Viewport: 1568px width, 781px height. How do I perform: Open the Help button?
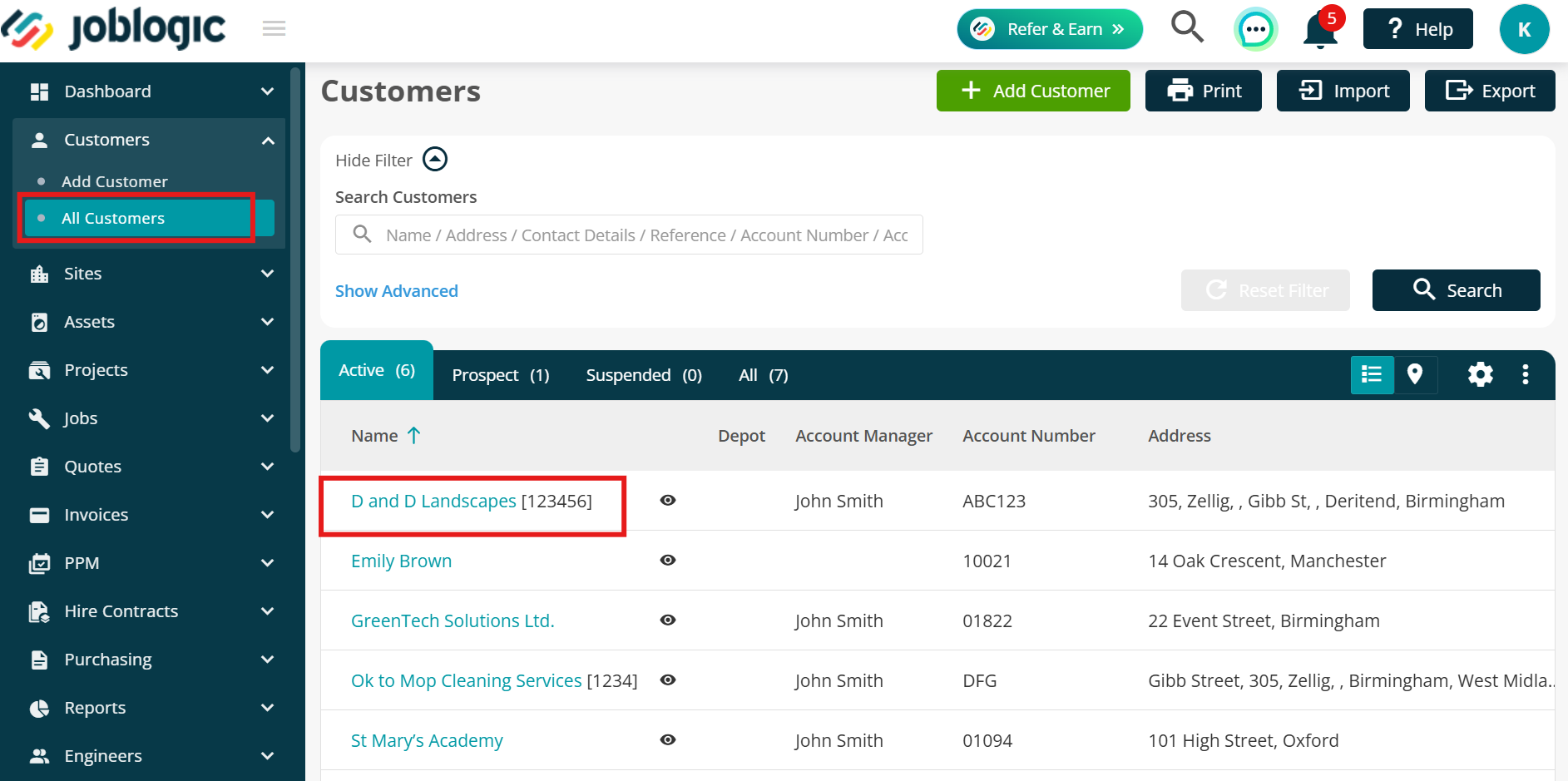1418,29
